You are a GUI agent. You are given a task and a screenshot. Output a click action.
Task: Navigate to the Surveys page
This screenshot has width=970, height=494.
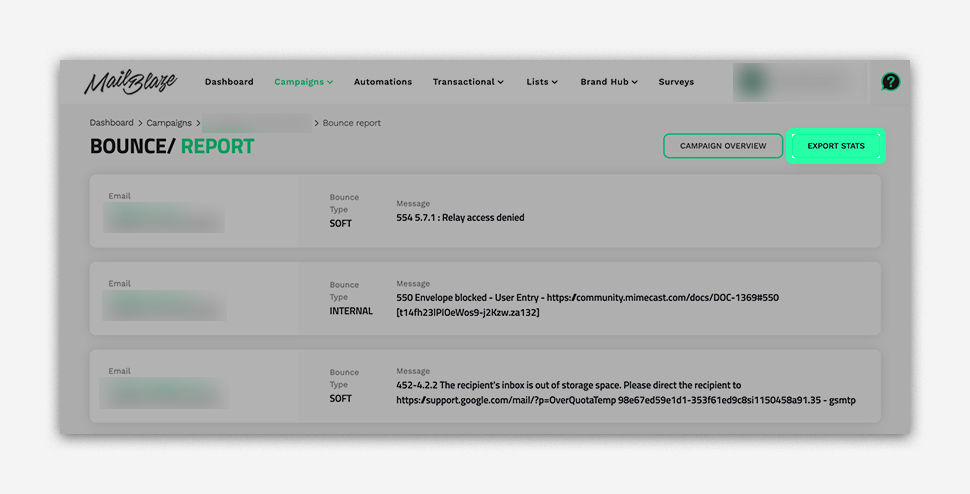coord(676,82)
